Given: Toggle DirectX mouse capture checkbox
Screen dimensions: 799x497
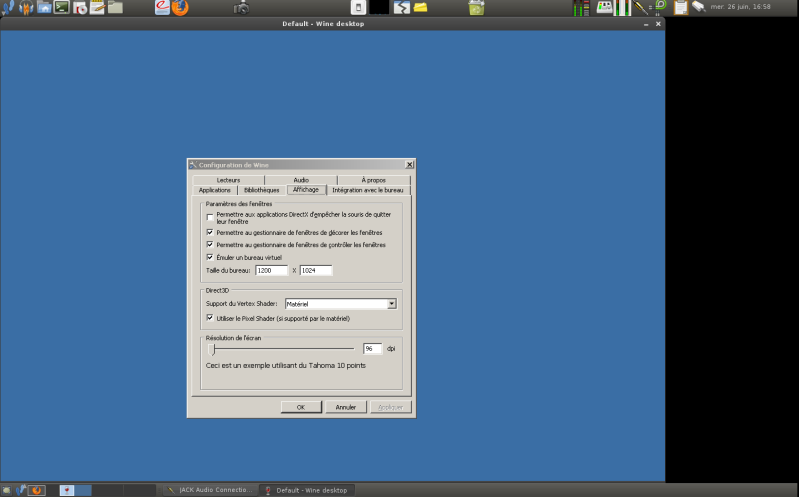Looking at the screenshot, I should click(210, 217).
